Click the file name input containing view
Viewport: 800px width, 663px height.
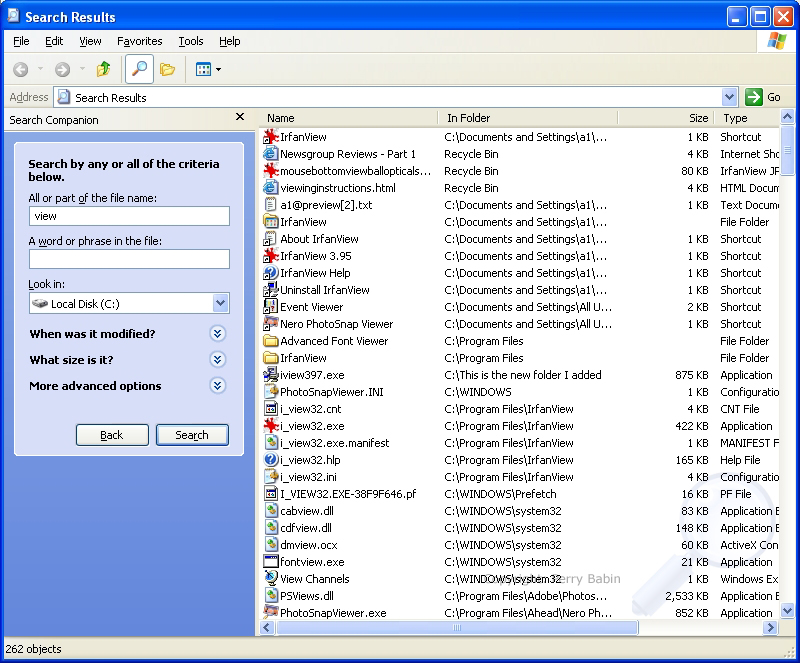(x=129, y=216)
